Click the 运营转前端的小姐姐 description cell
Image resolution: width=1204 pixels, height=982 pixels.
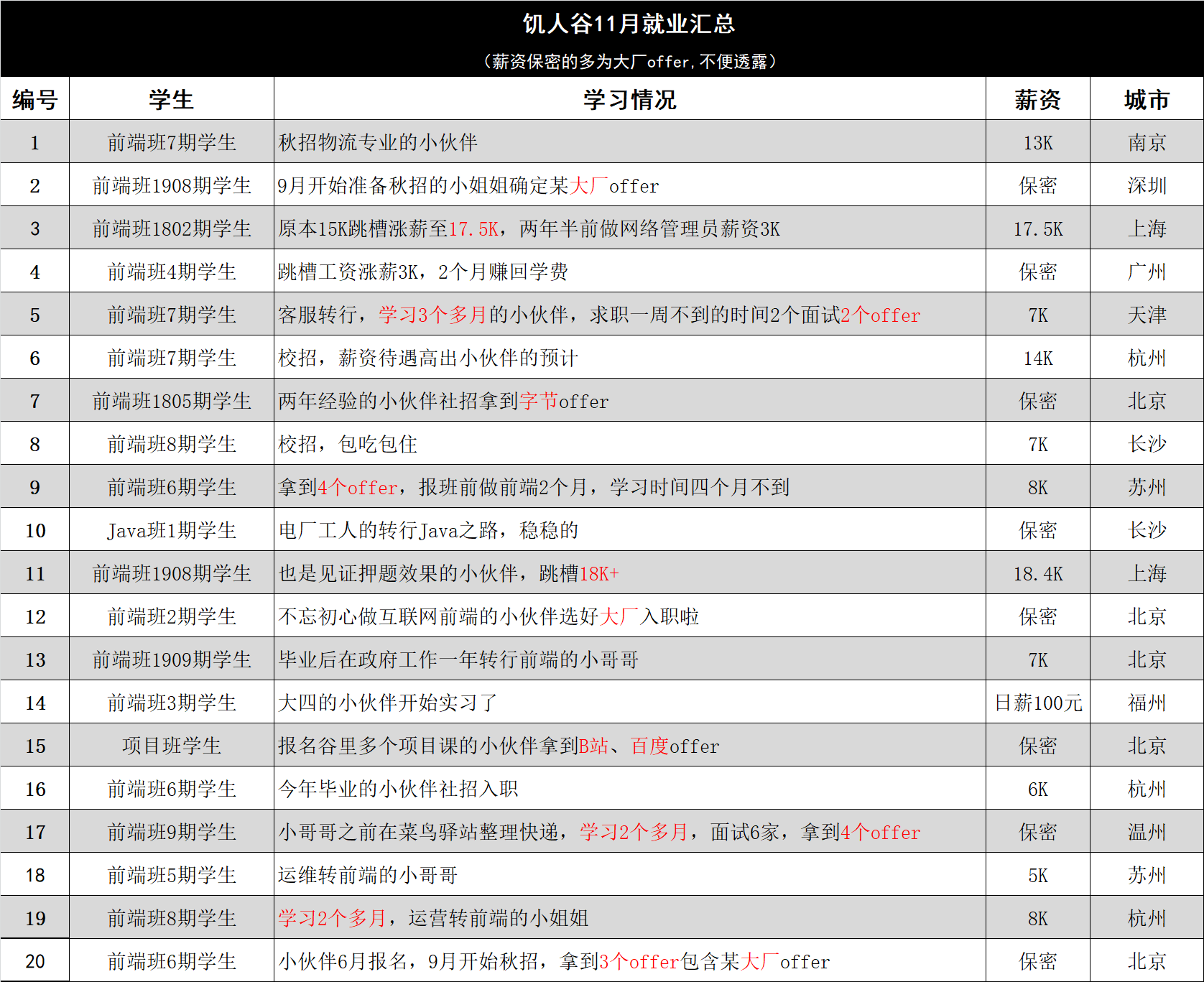(x=630, y=918)
